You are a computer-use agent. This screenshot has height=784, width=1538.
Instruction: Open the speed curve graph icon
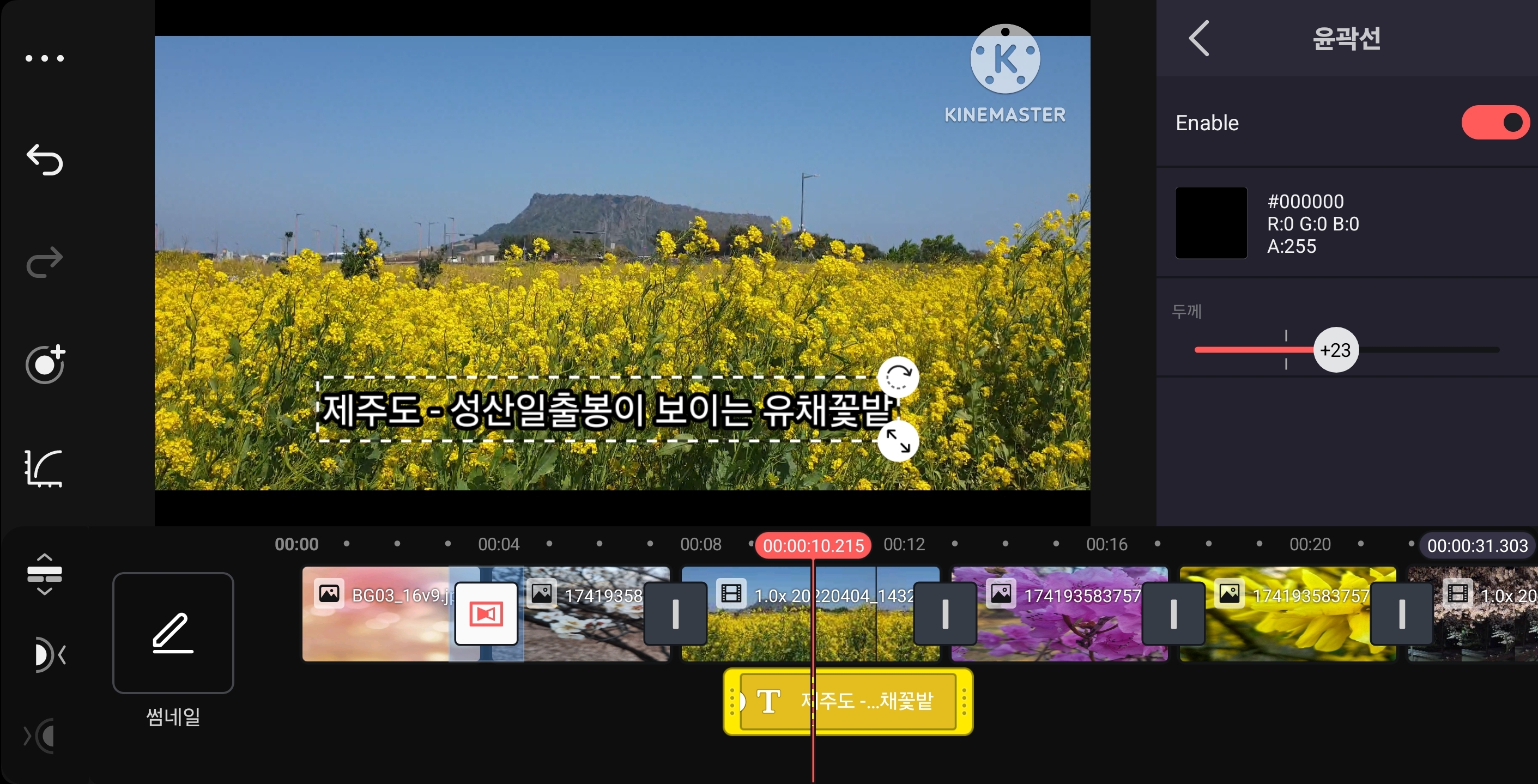click(x=44, y=469)
